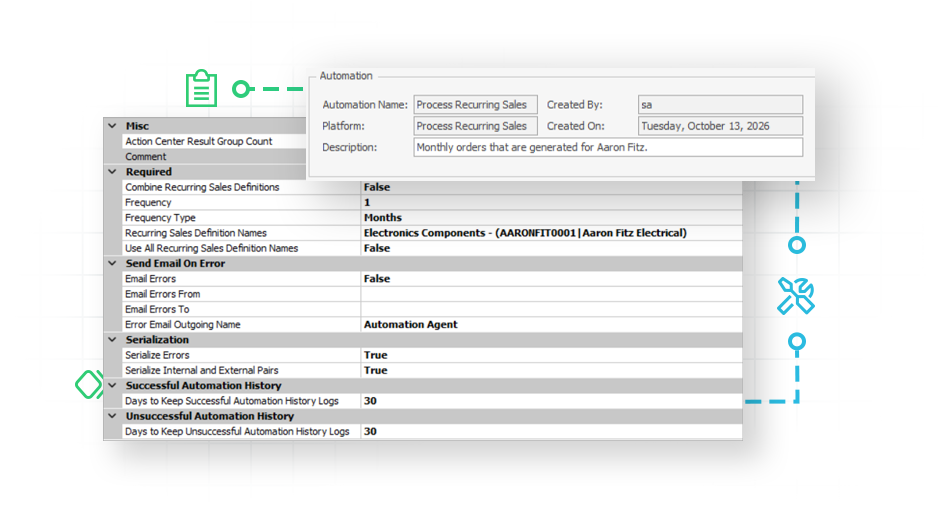
Task: Click the Description text field
Action: pos(608,147)
